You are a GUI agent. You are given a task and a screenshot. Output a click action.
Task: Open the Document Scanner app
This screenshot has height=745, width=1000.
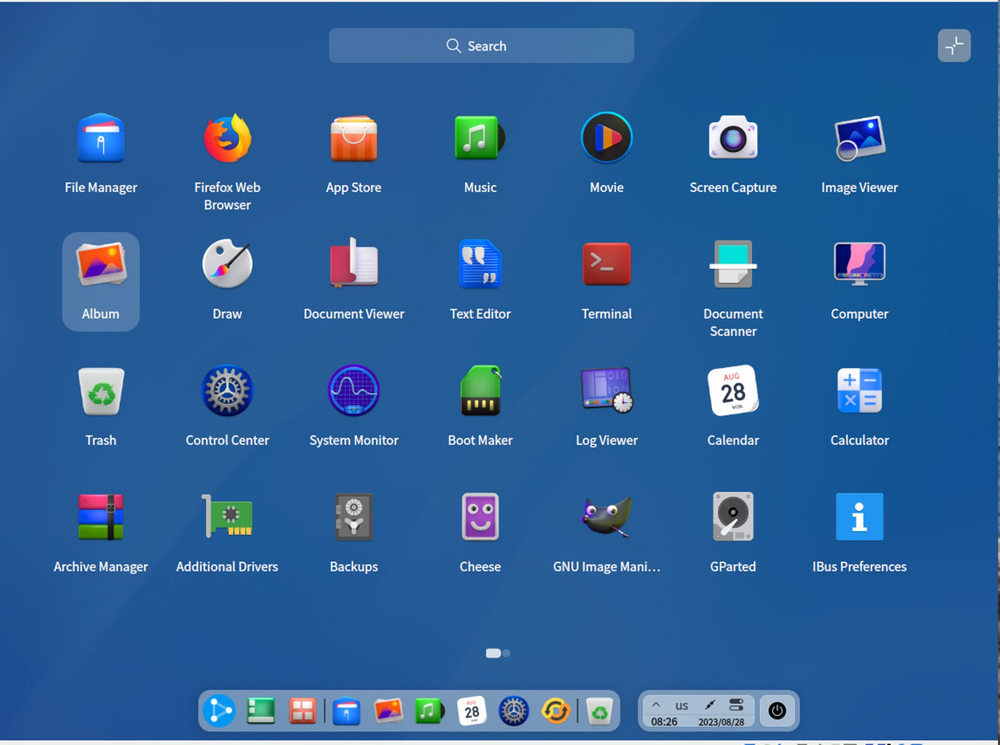733,265
